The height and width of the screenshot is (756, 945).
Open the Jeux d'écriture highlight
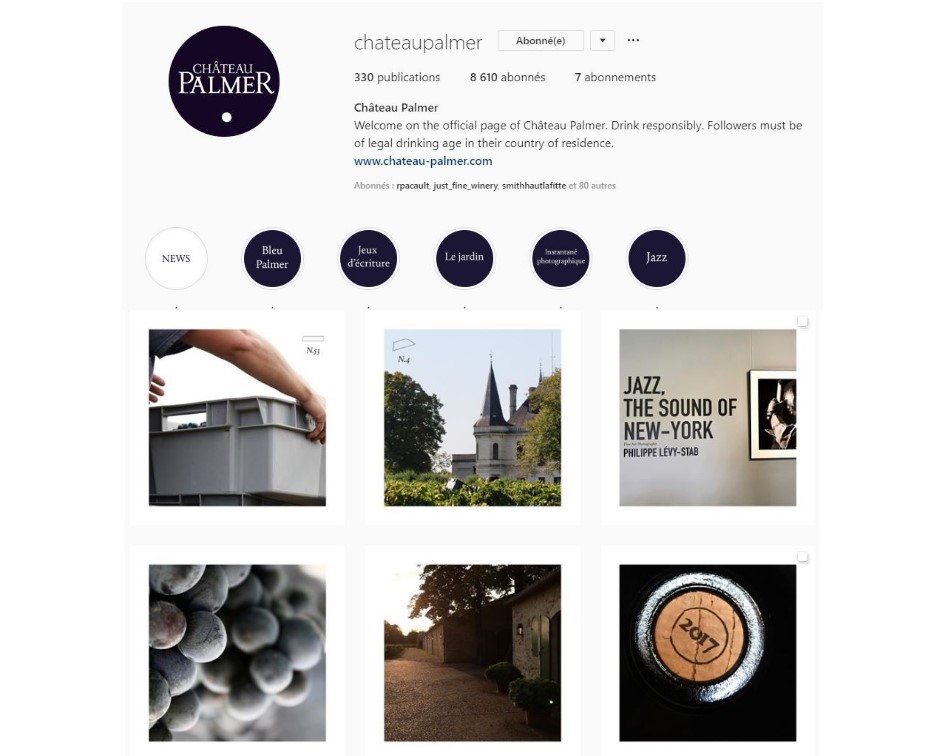[368, 258]
